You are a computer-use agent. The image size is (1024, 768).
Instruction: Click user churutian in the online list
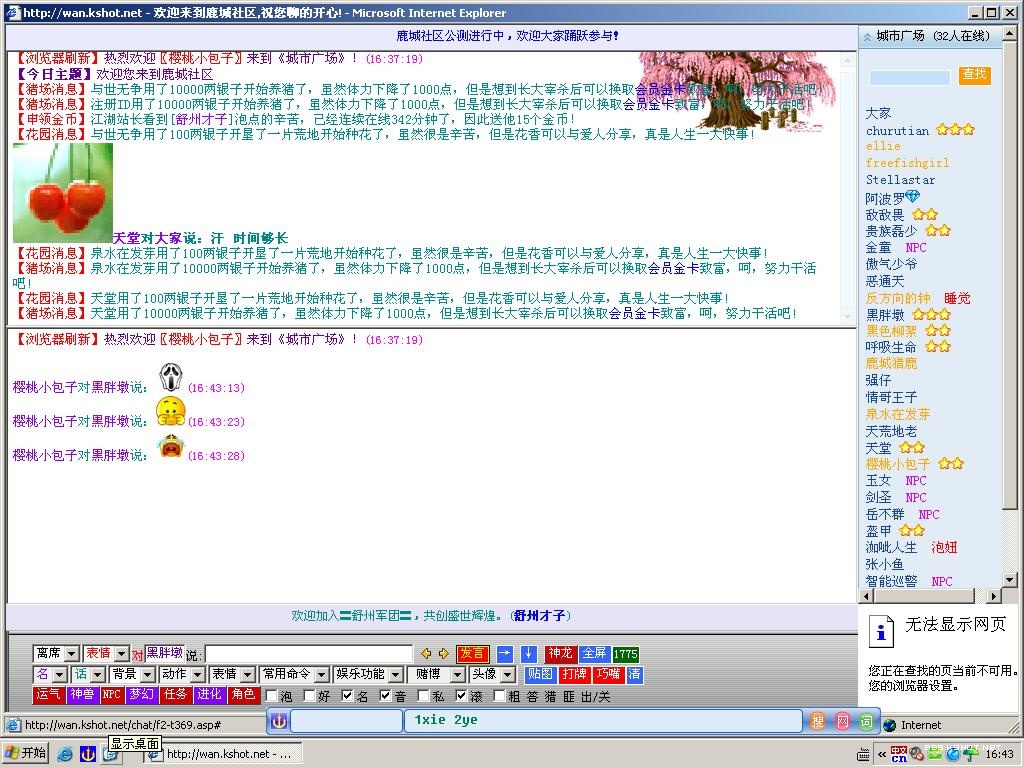(x=897, y=130)
